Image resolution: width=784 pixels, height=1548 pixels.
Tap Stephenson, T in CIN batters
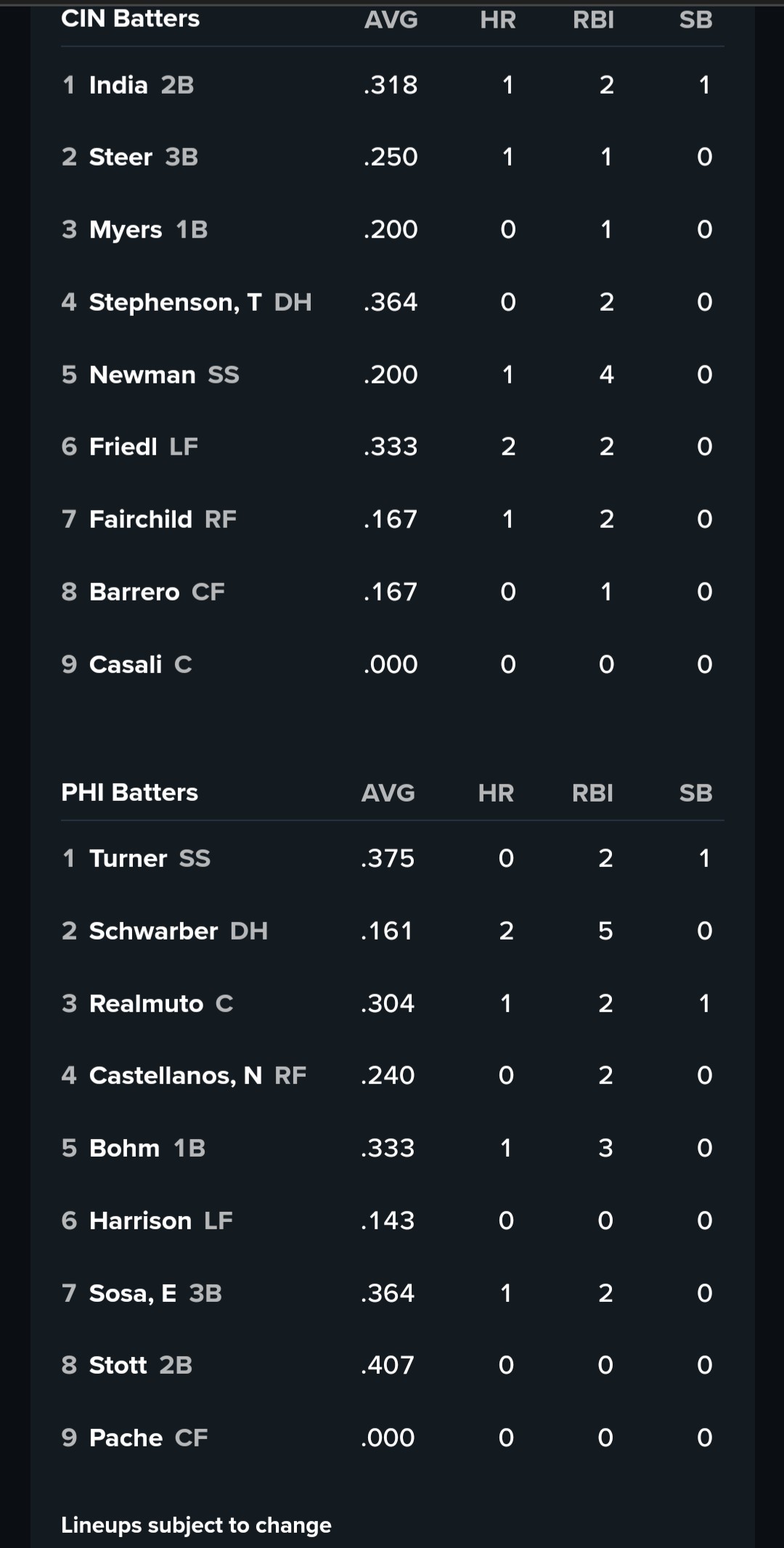coord(175,302)
